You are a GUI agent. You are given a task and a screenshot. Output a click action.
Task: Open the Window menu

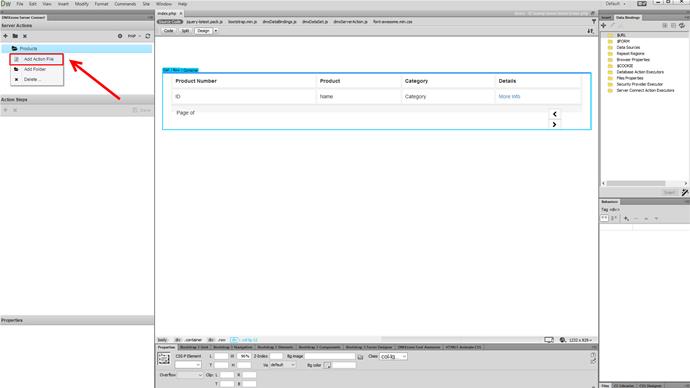(164, 4)
